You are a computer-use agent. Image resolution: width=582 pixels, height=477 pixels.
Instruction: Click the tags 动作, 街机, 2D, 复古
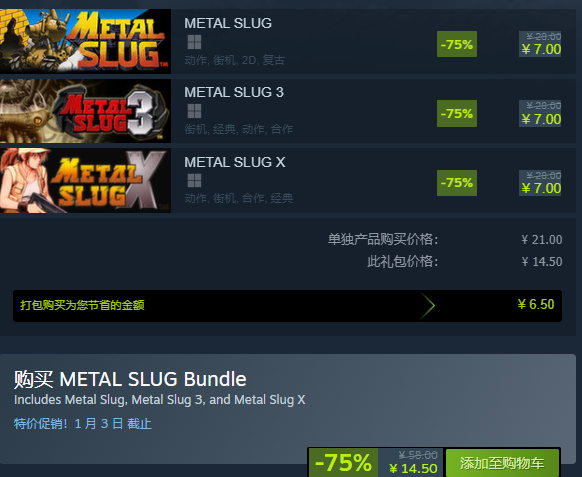pos(235,60)
